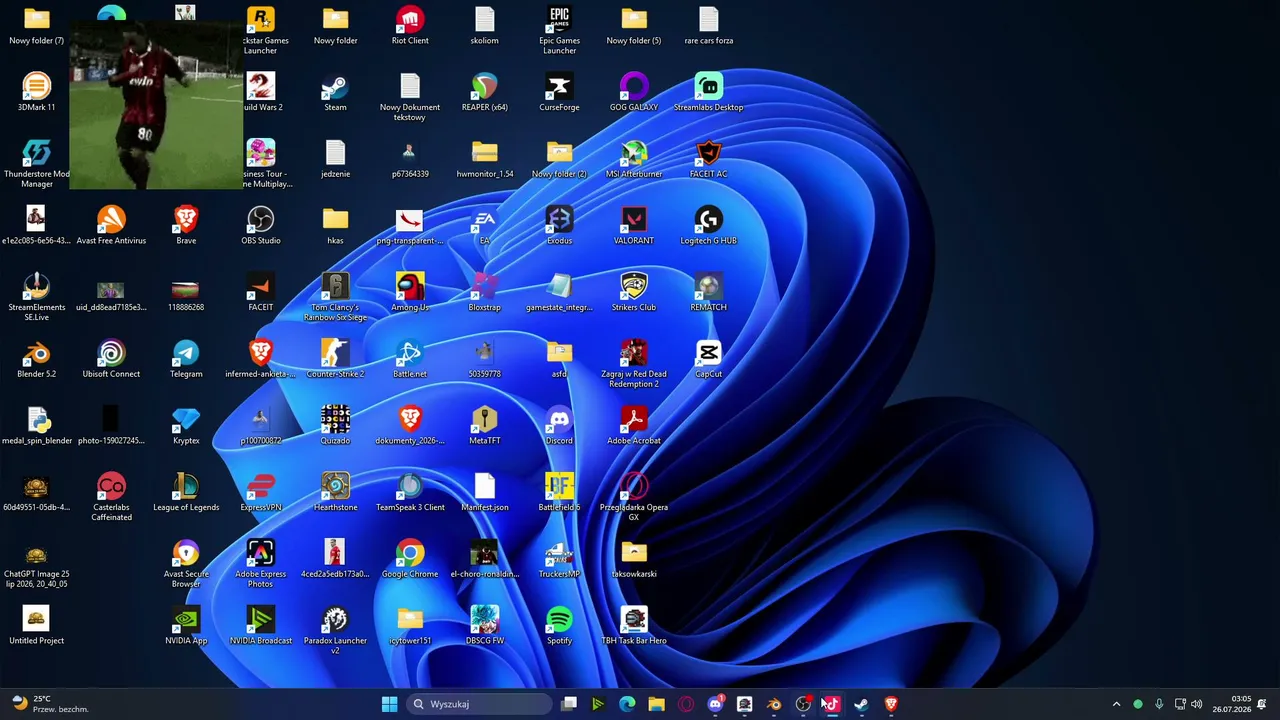1280x720 pixels.
Task: Select the REMATCH desktop icon
Action: coord(708,292)
